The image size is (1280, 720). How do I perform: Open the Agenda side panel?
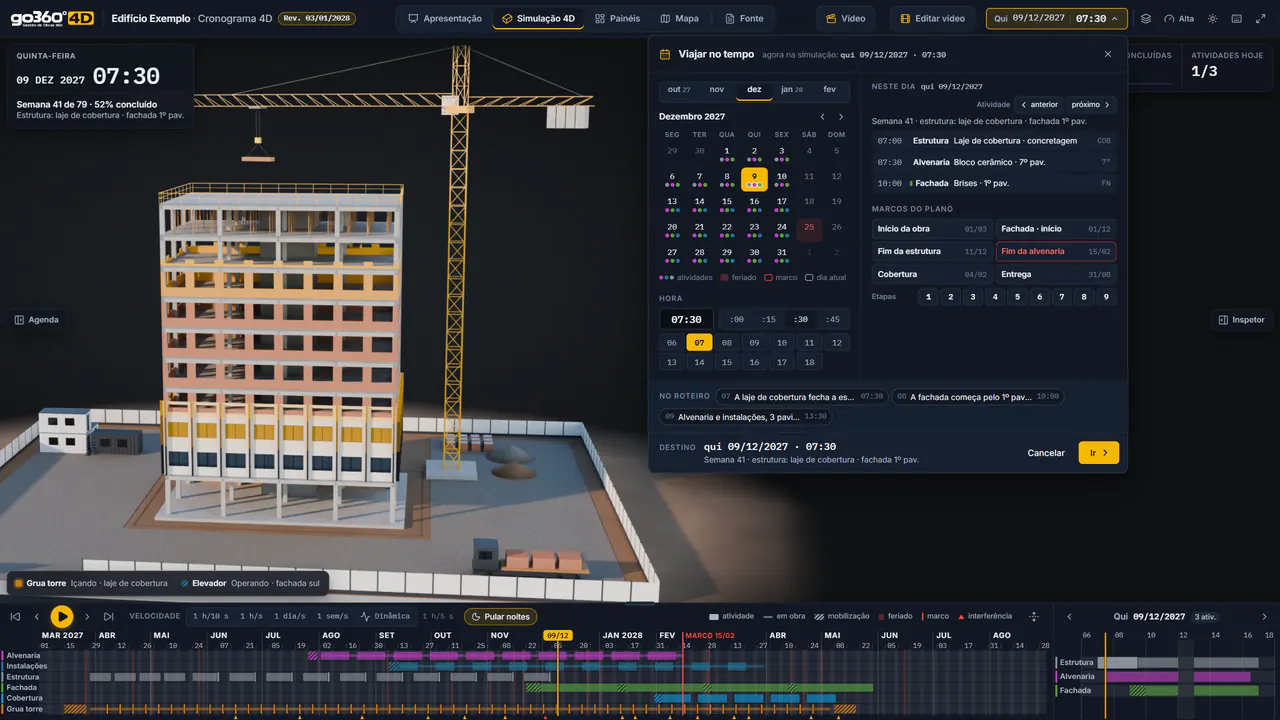[36, 320]
